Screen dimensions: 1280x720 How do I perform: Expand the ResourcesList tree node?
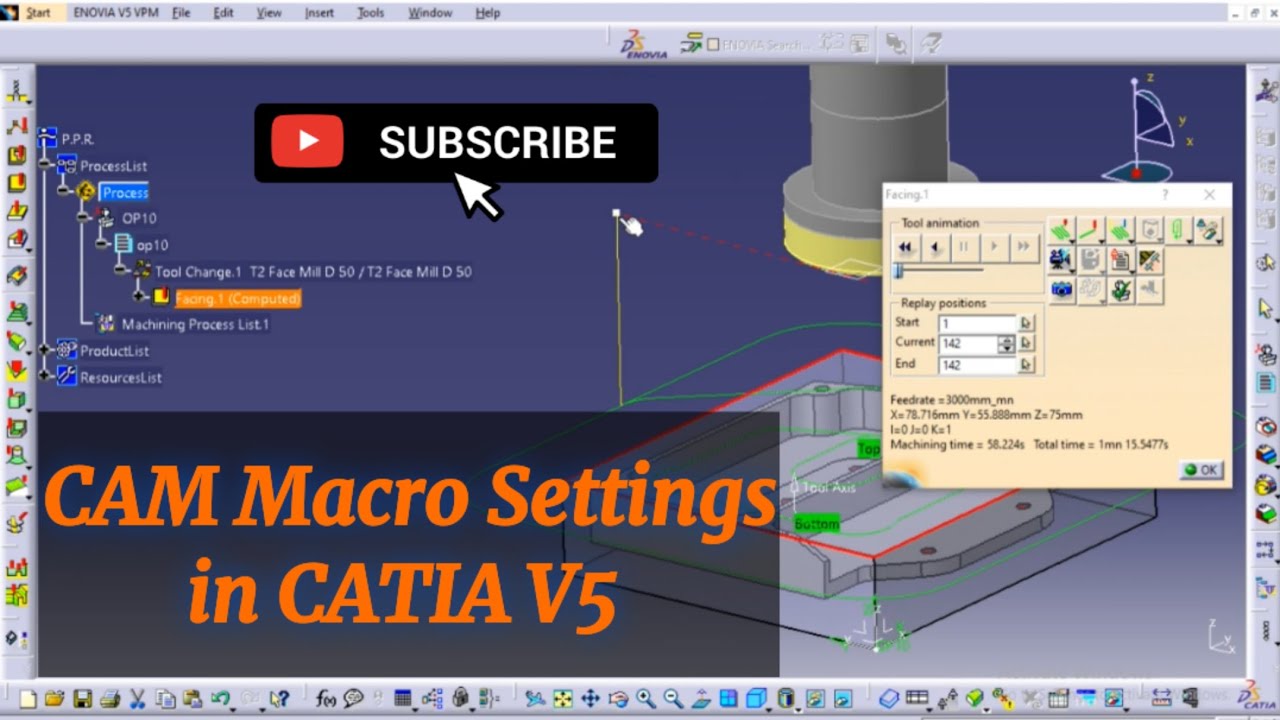pos(44,376)
